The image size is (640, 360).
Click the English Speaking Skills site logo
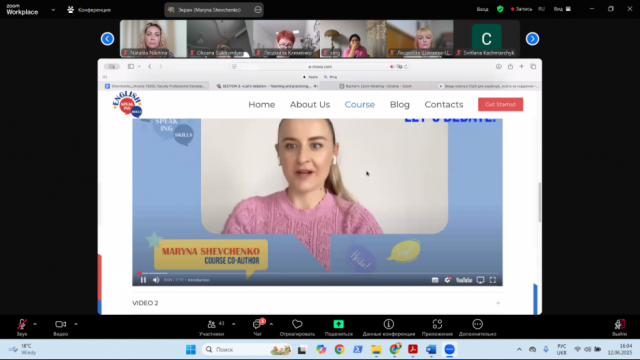[x=127, y=104]
